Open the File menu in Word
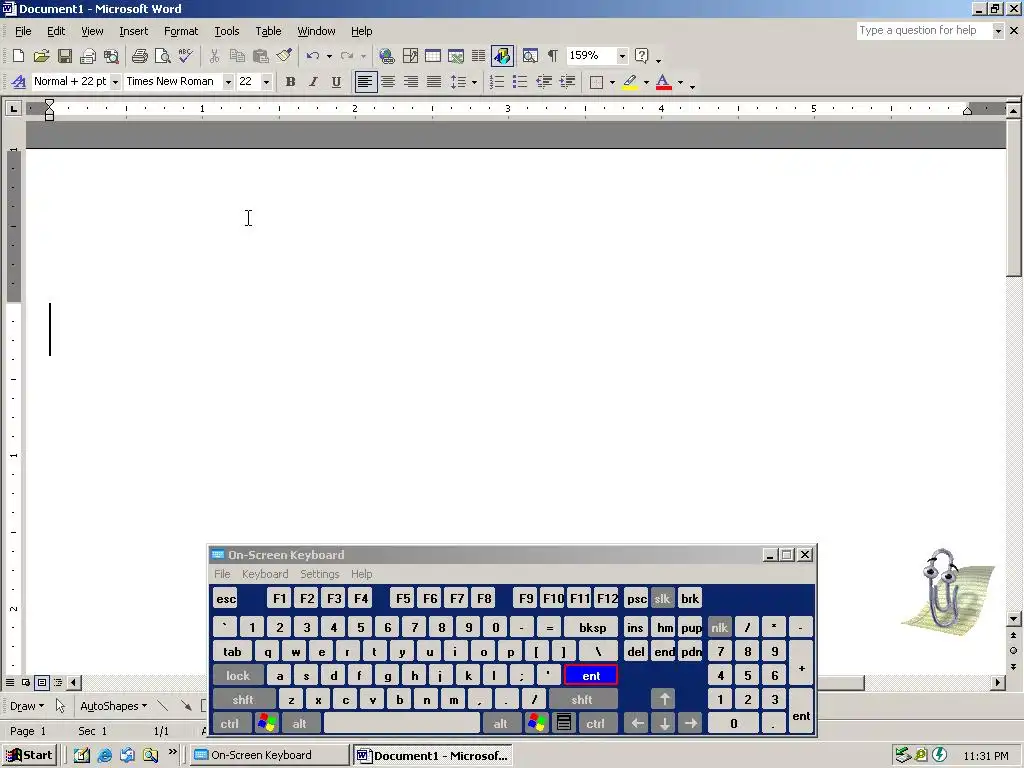This screenshot has height=768, width=1024. pyautogui.click(x=23, y=31)
